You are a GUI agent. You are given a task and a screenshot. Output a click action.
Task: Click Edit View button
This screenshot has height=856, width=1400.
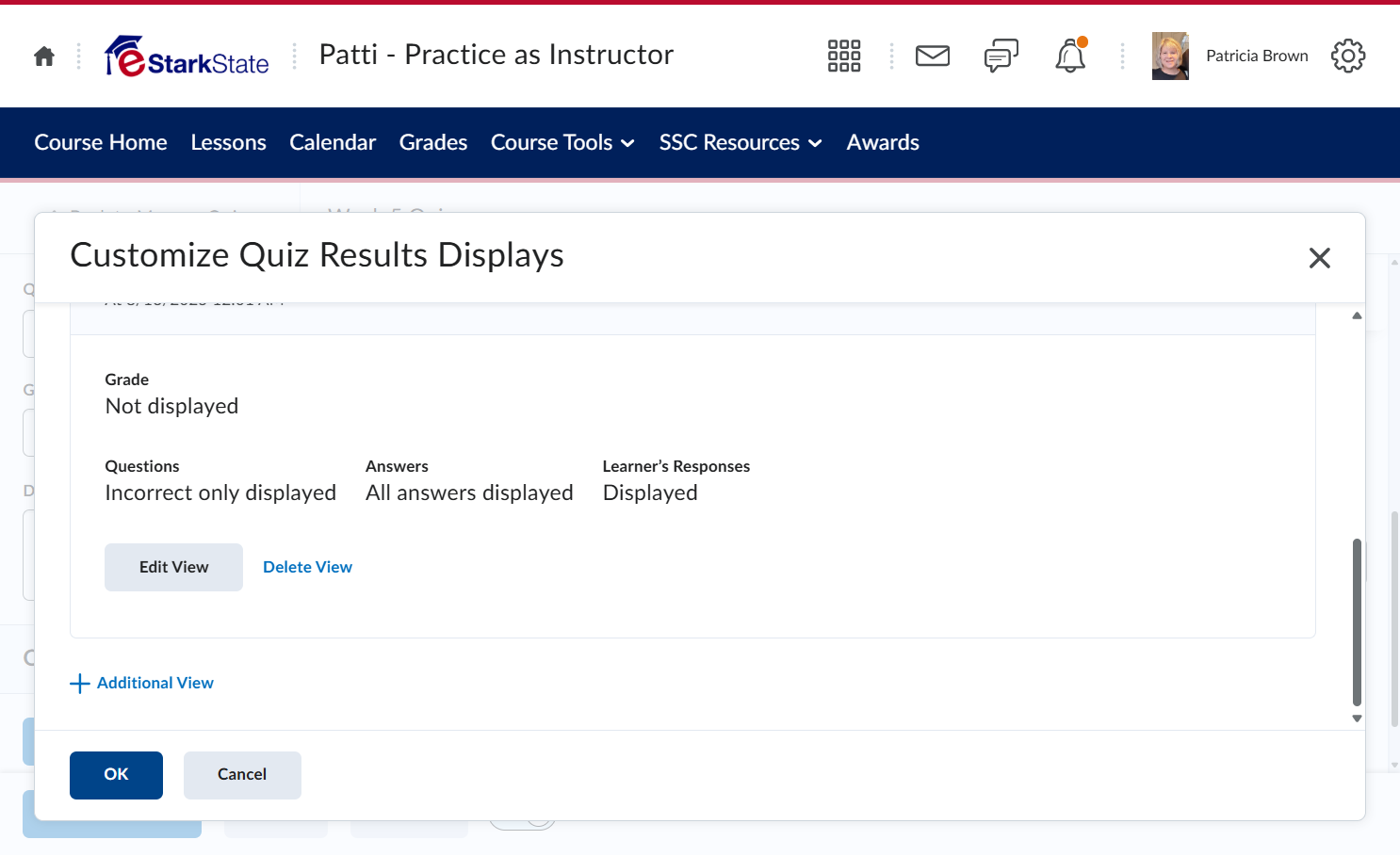pyautogui.click(x=173, y=567)
